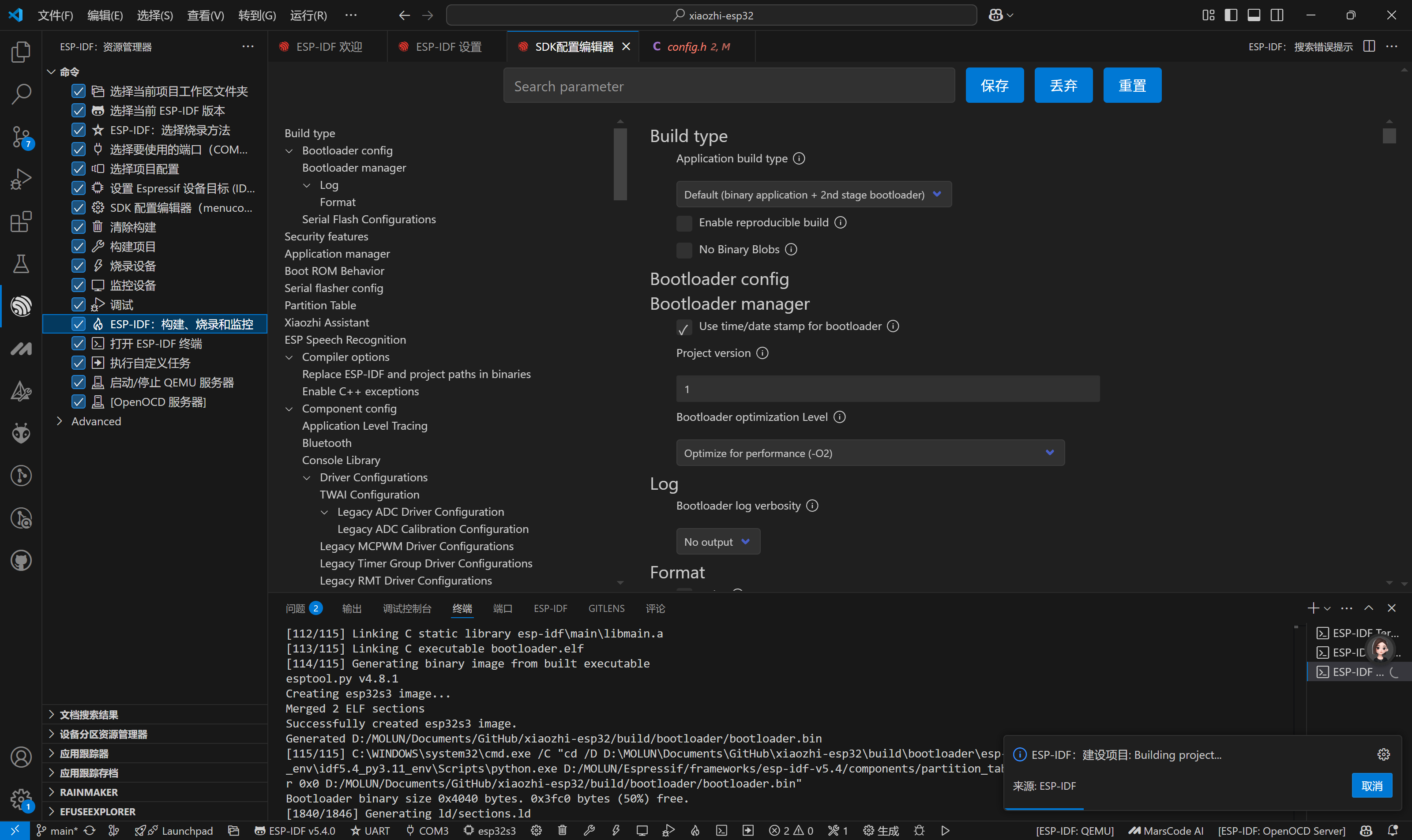Open the Application build type dropdown

813,195
